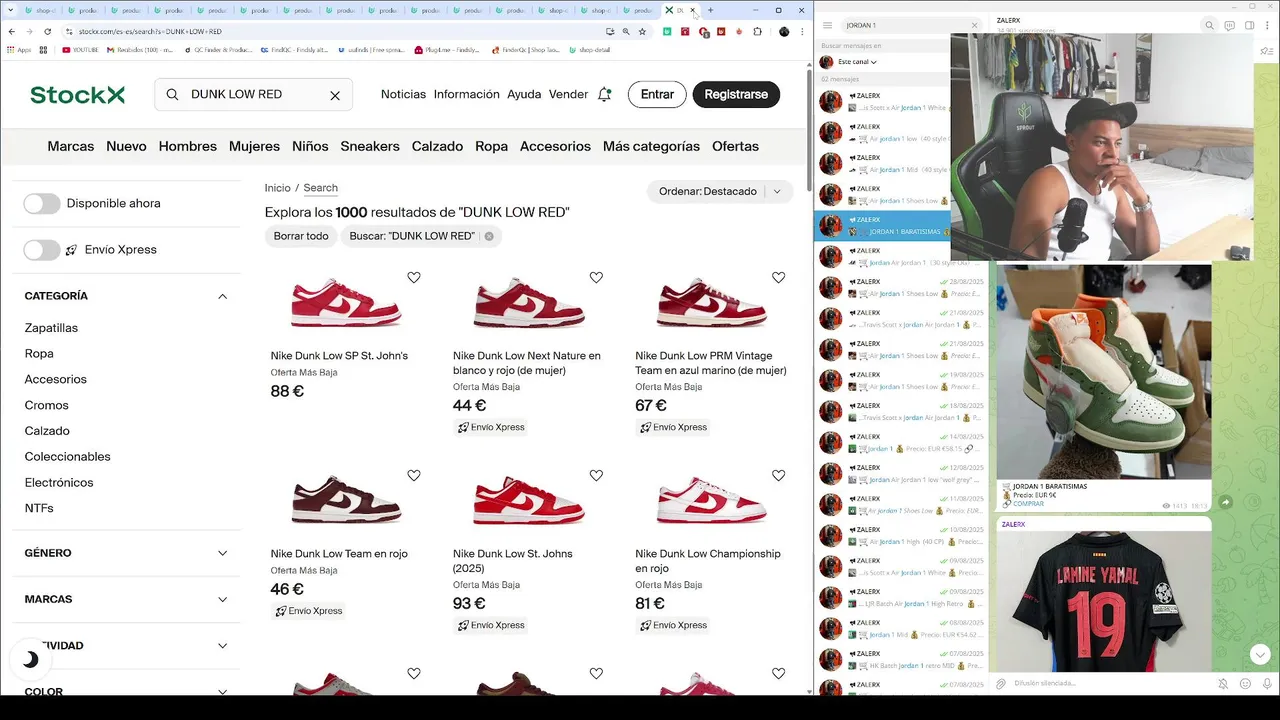Jump to bottom of Telegram chat

1260,654
